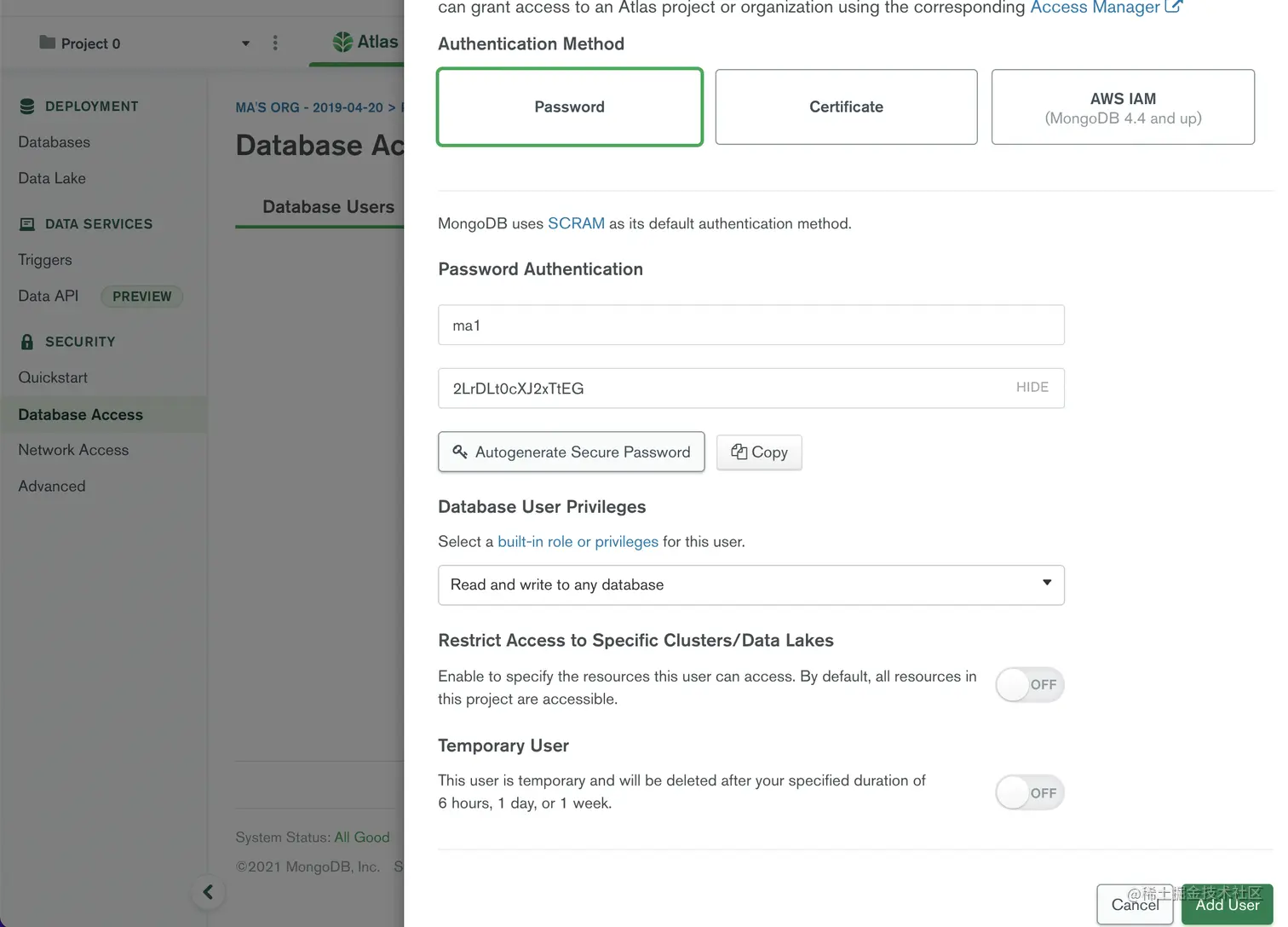Click Autogenerate Secure Password button
This screenshot has height=927, width=1288.
[x=572, y=452]
